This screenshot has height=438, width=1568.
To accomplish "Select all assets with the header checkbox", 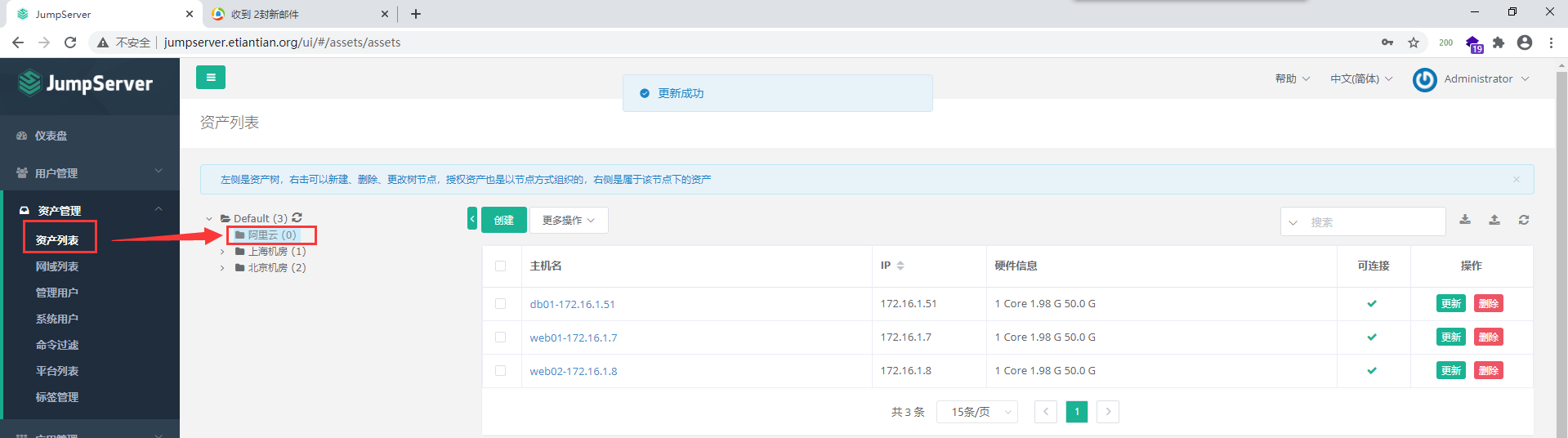I will pyautogui.click(x=501, y=266).
